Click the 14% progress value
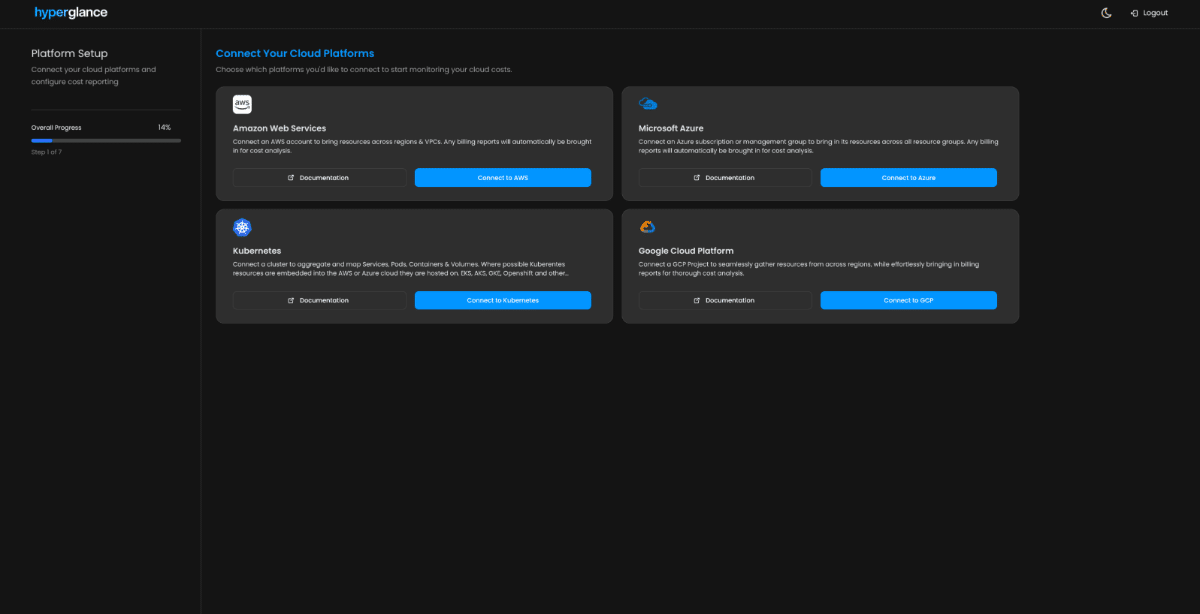 point(164,128)
